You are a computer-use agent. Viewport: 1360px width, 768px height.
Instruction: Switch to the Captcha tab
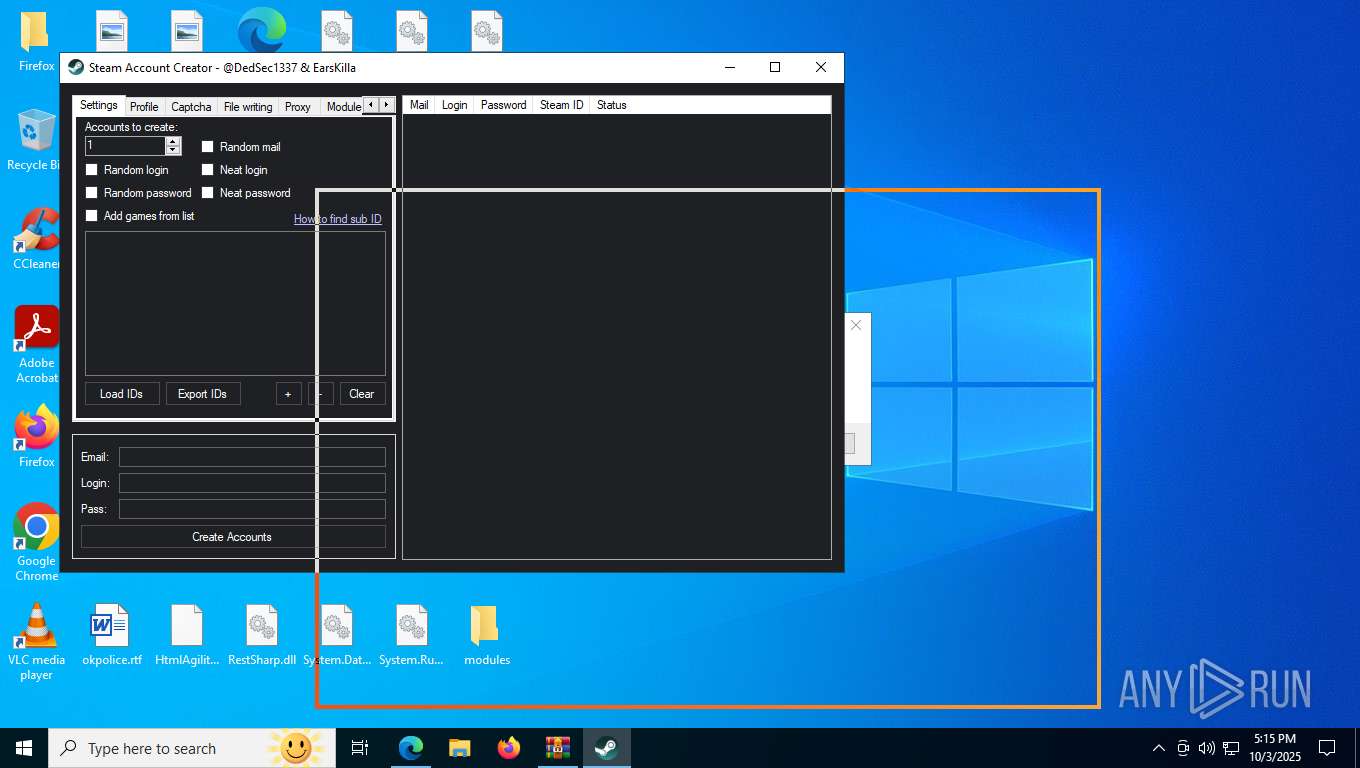pyautogui.click(x=191, y=106)
